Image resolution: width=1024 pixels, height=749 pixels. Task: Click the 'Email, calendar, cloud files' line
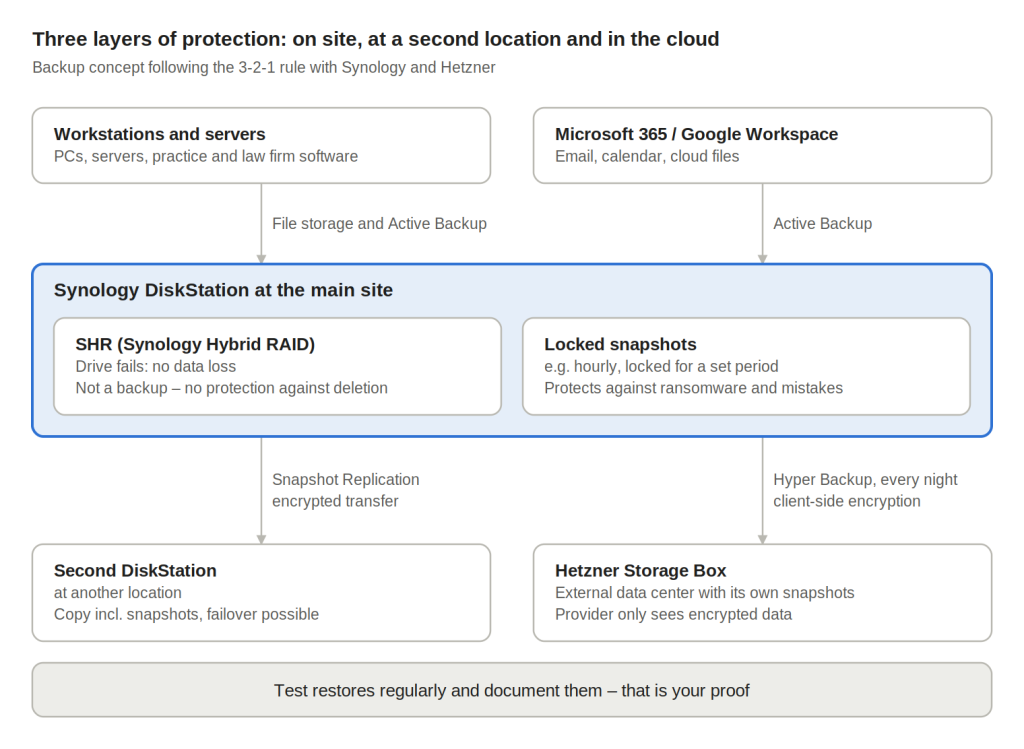coord(647,156)
